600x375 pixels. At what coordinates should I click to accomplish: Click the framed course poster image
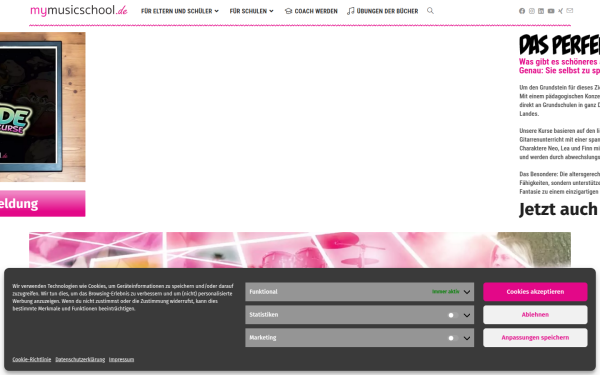point(42,107)
